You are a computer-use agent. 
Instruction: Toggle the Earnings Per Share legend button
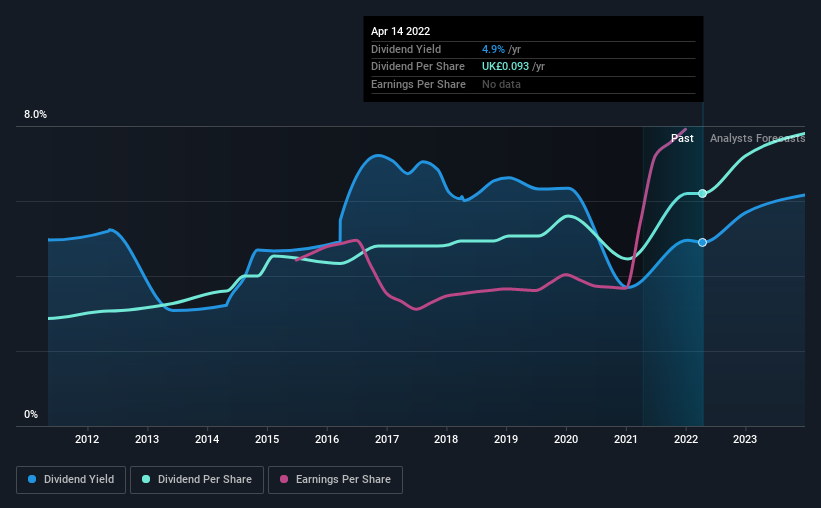[x=335, y=480]
